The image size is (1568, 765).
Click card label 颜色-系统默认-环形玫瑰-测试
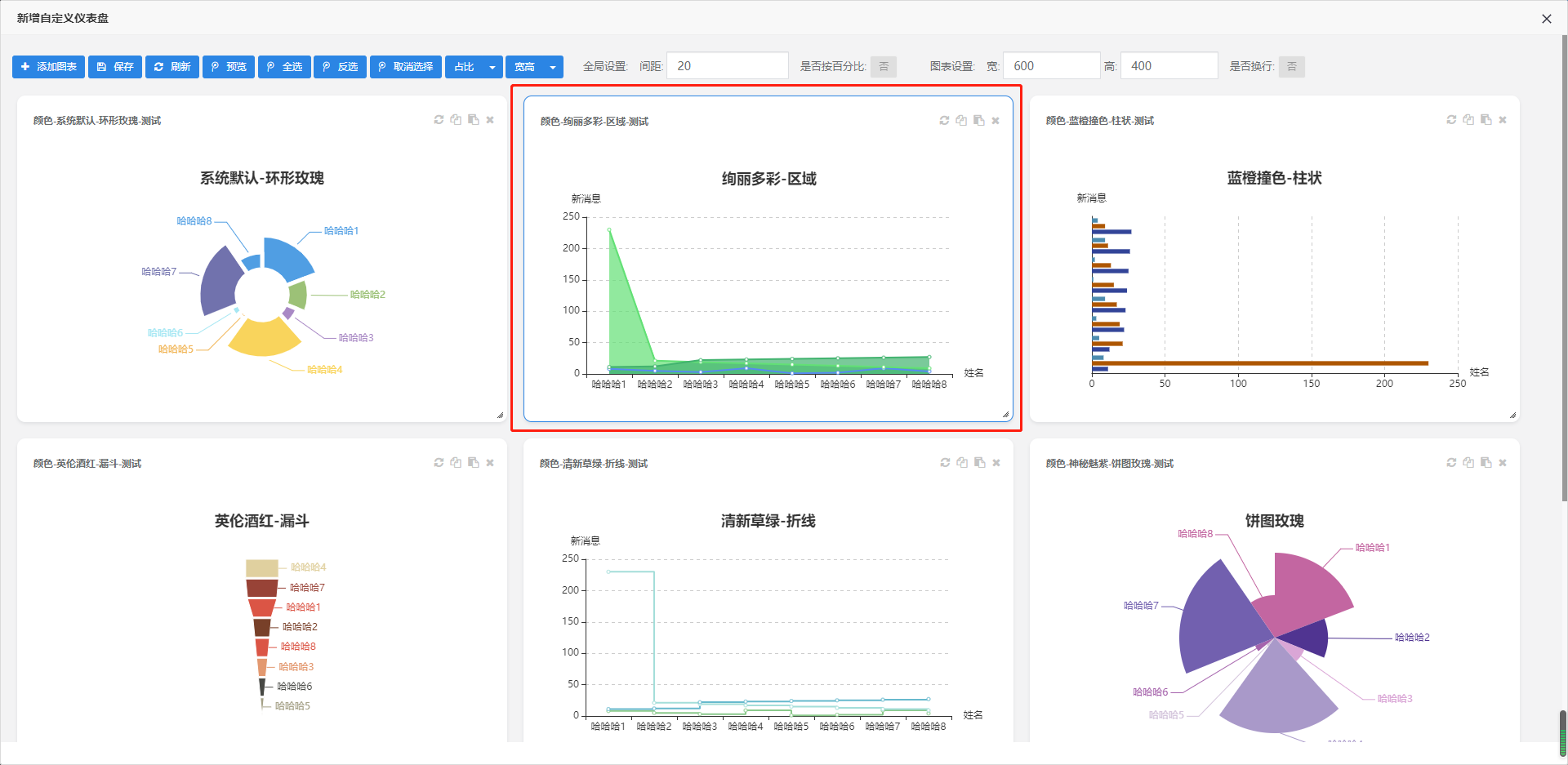(x=97, y=121)
